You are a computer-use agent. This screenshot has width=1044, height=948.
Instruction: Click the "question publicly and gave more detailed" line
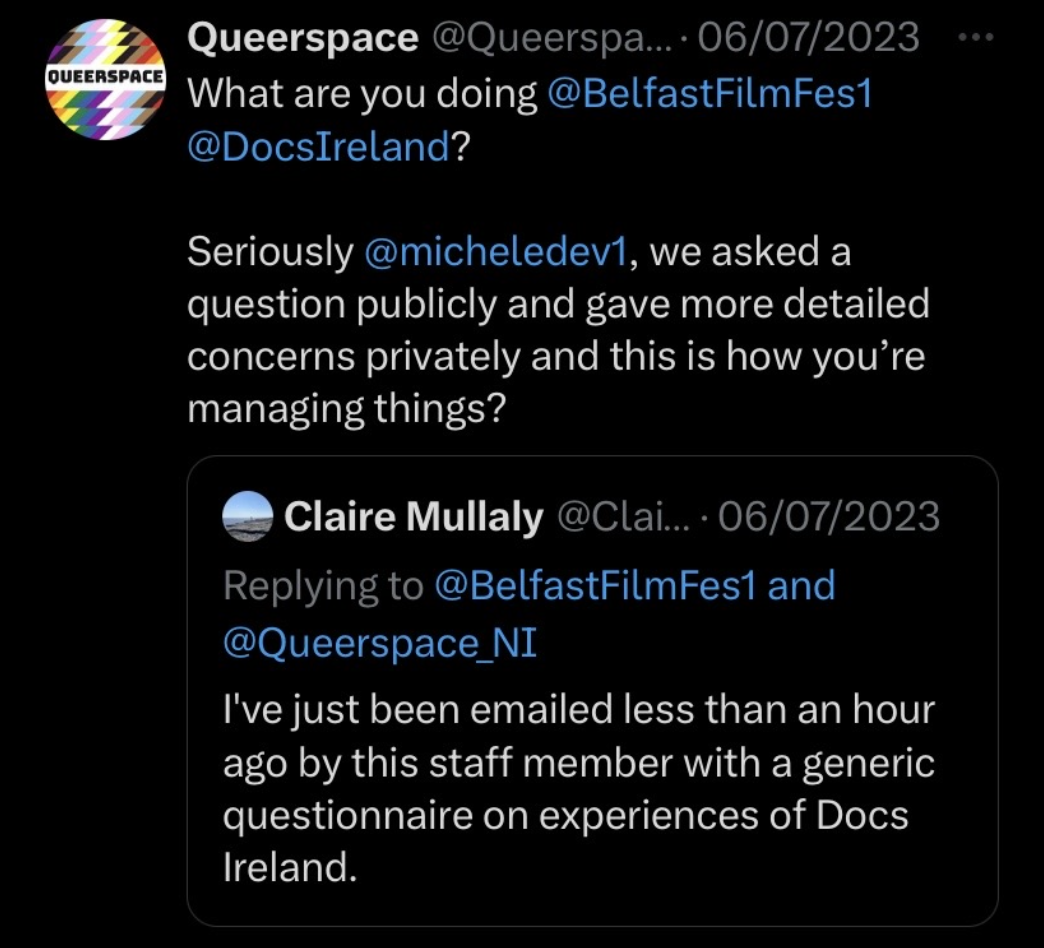pos(558,304)
